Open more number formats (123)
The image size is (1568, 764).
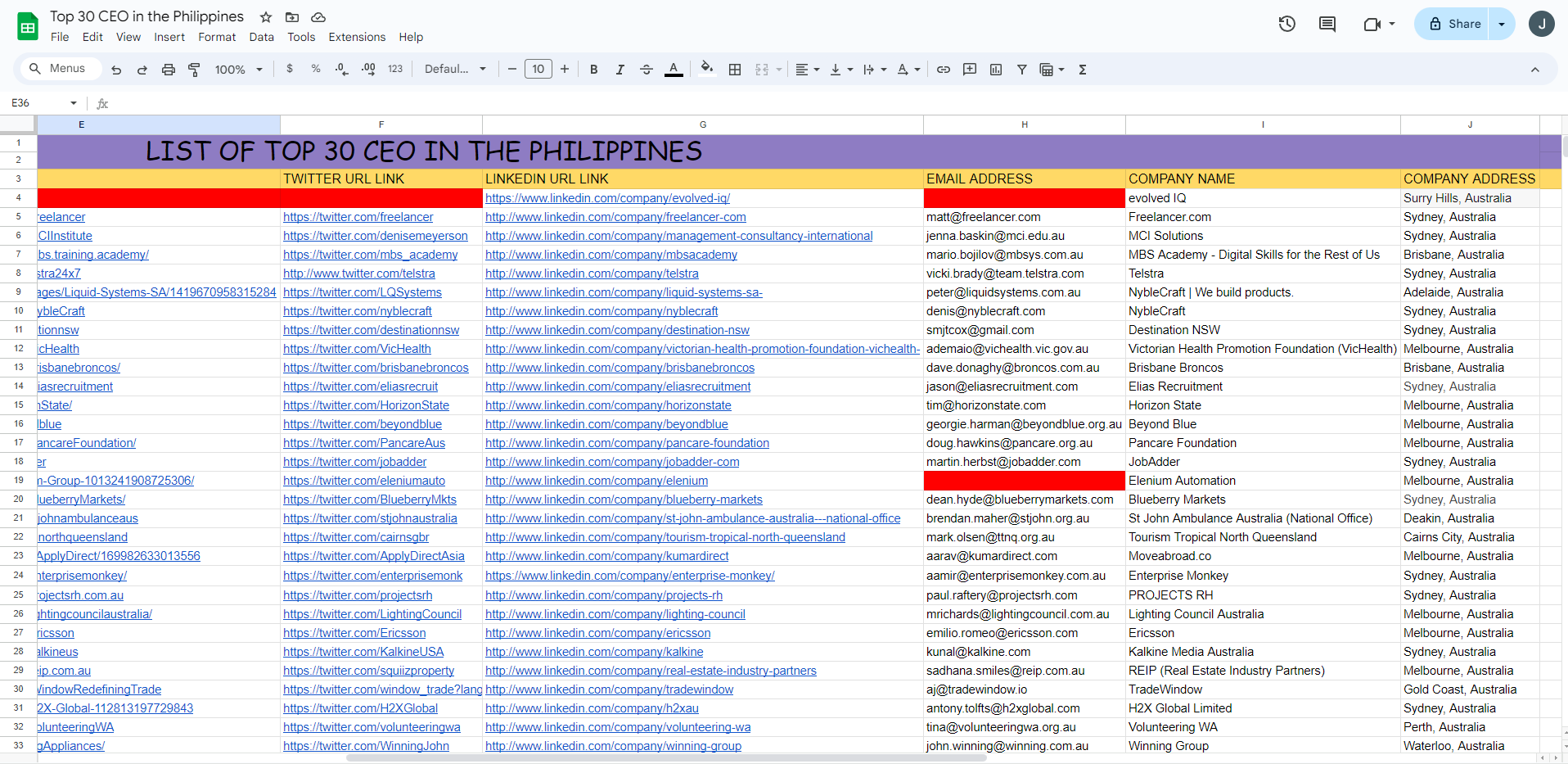(x=395, y=70)
